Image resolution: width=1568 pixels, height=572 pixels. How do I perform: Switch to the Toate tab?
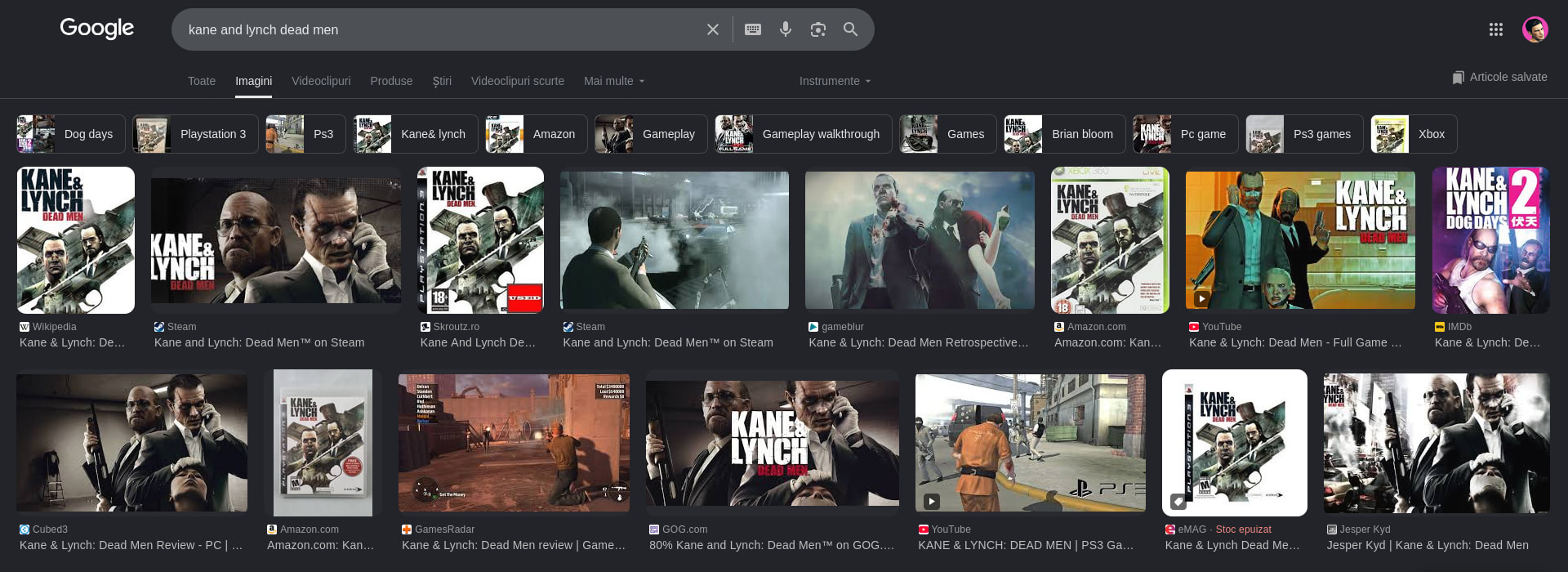pos(202,81)
